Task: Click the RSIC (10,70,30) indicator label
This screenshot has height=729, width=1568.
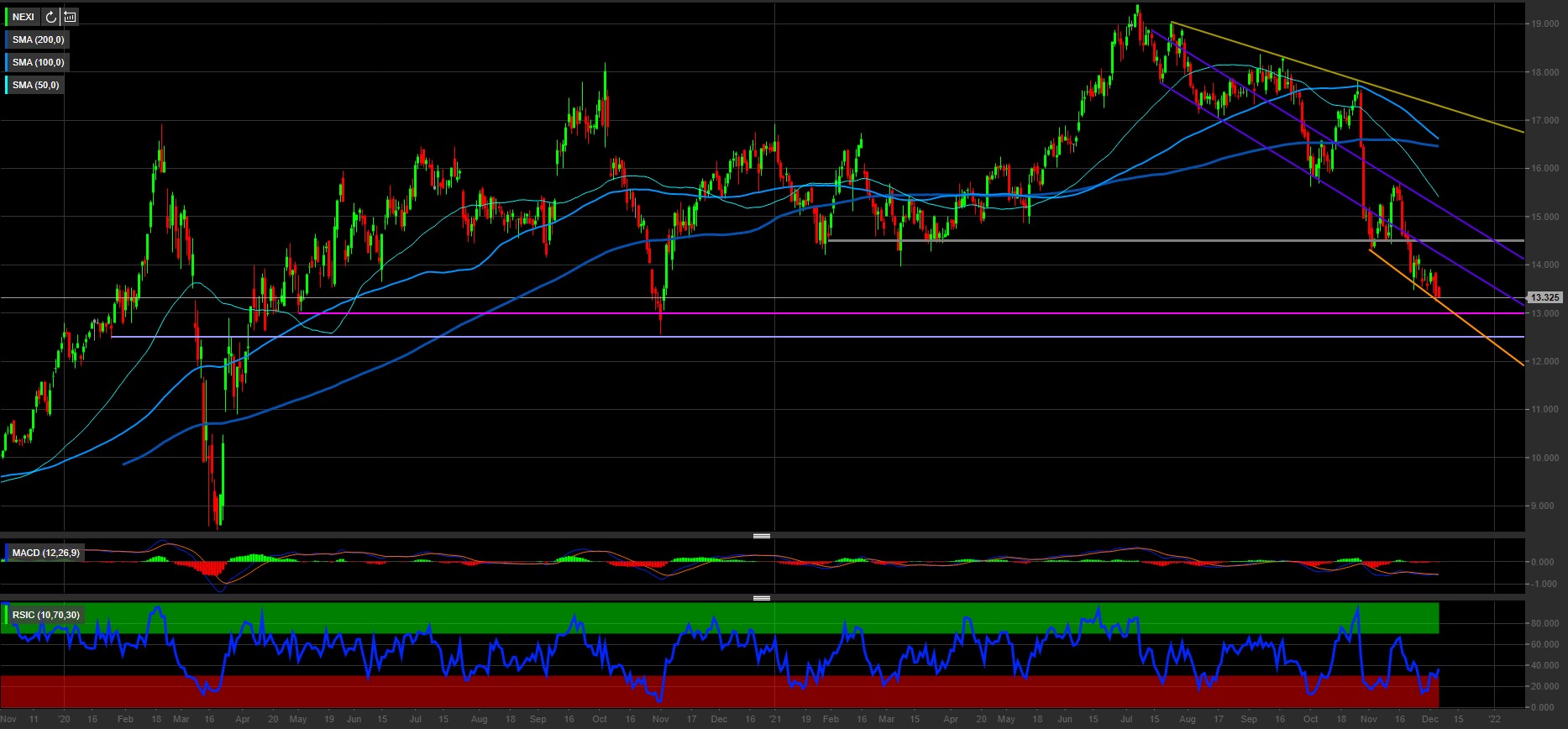Action: click(45, 615)
